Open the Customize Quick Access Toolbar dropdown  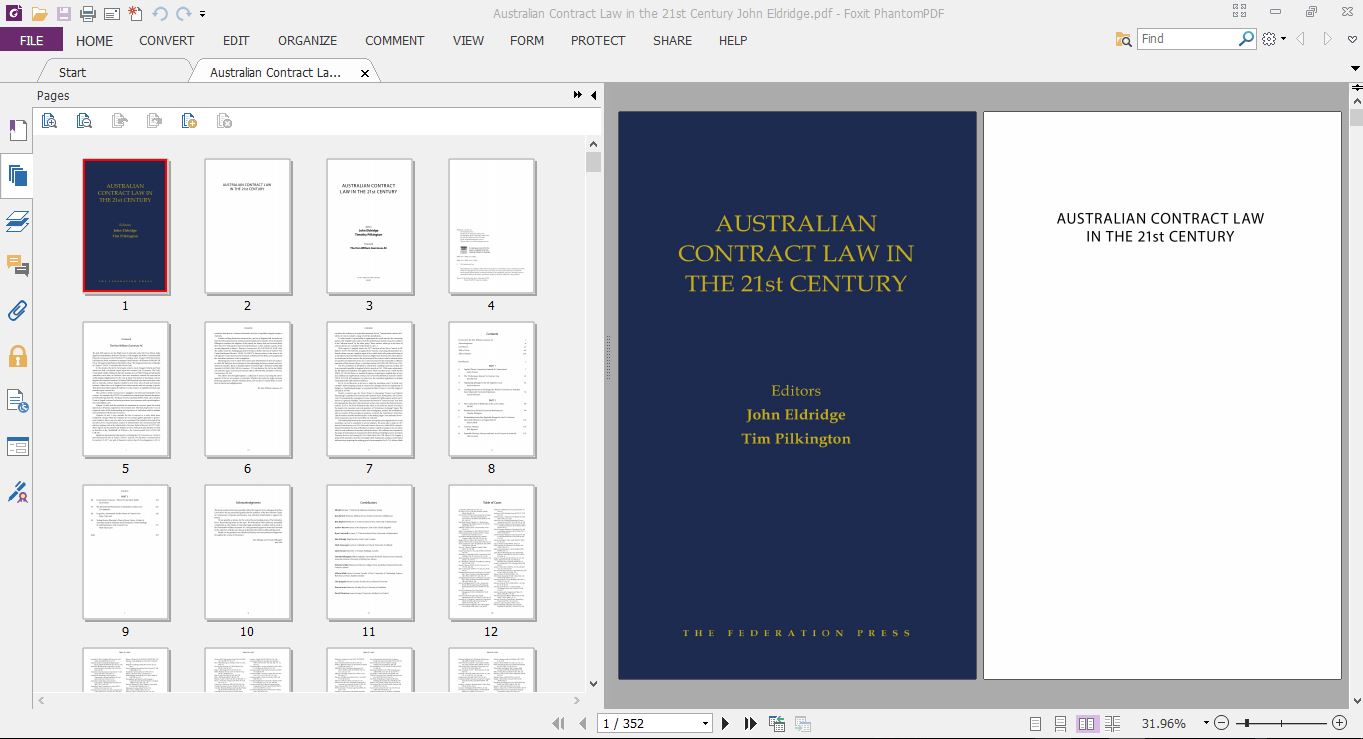[202, 14]
